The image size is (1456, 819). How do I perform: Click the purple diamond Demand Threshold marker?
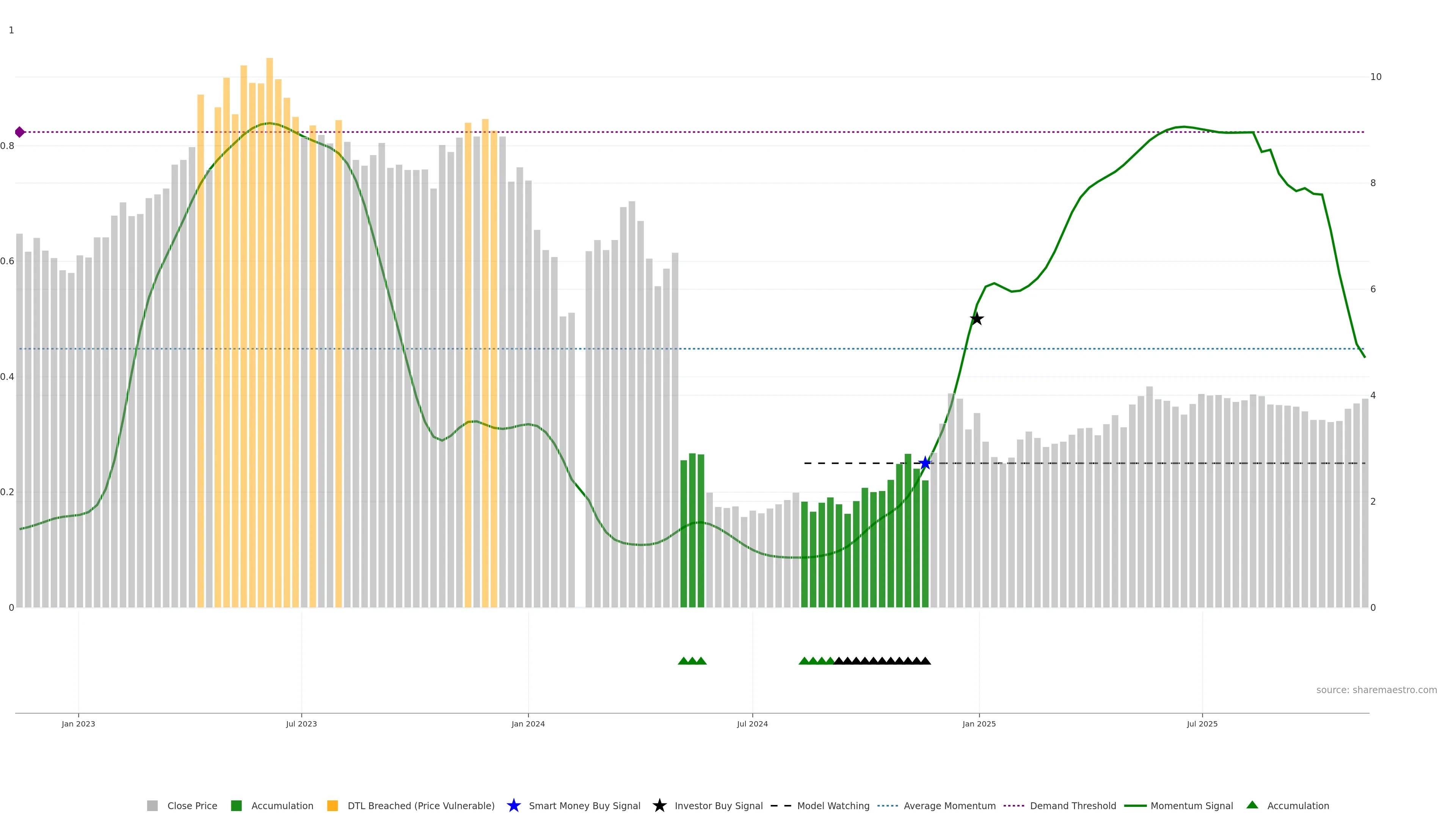pyautogui.click(x=20, y=132)
